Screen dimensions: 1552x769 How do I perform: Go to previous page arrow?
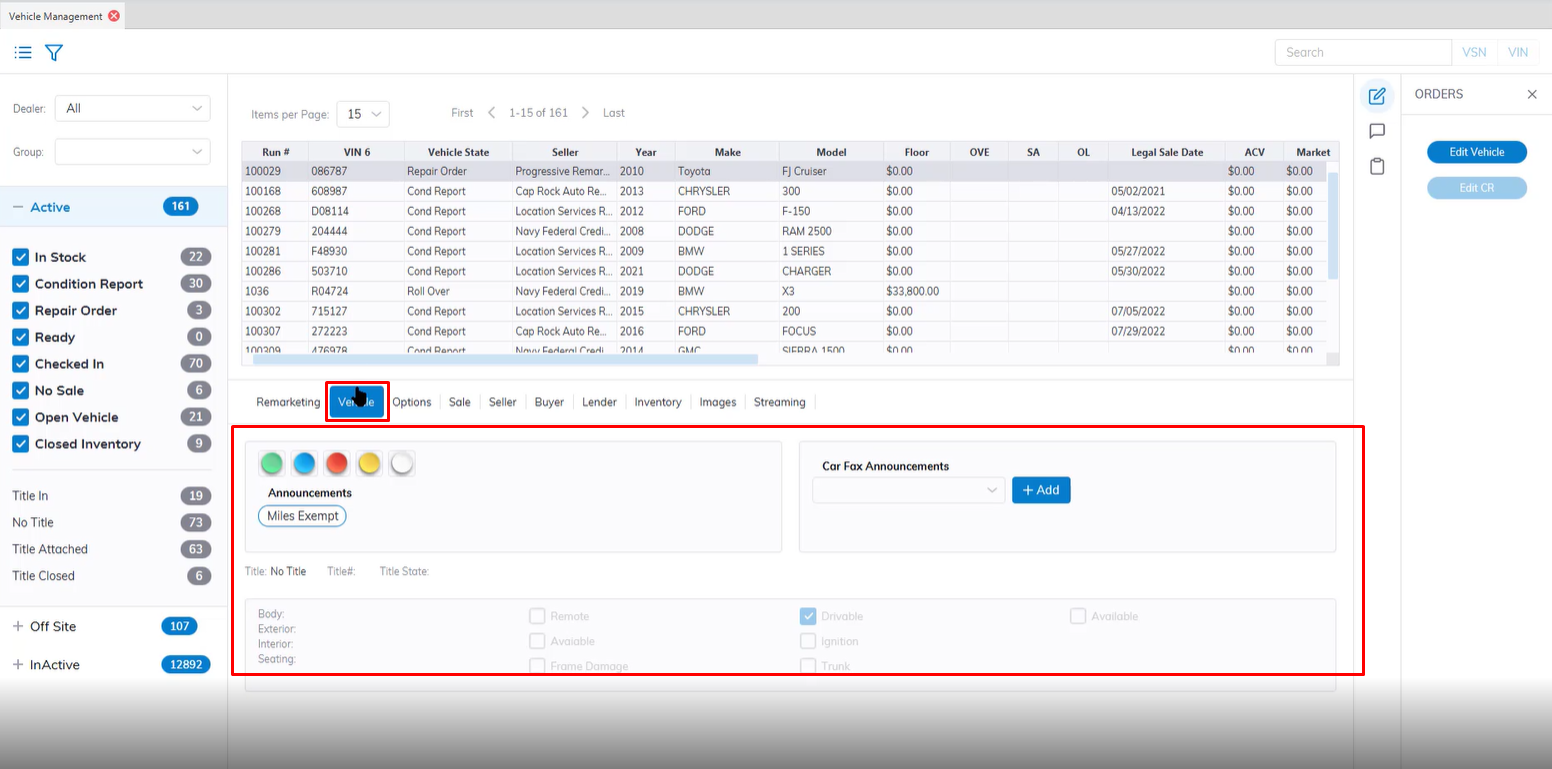tap(491, 113)
